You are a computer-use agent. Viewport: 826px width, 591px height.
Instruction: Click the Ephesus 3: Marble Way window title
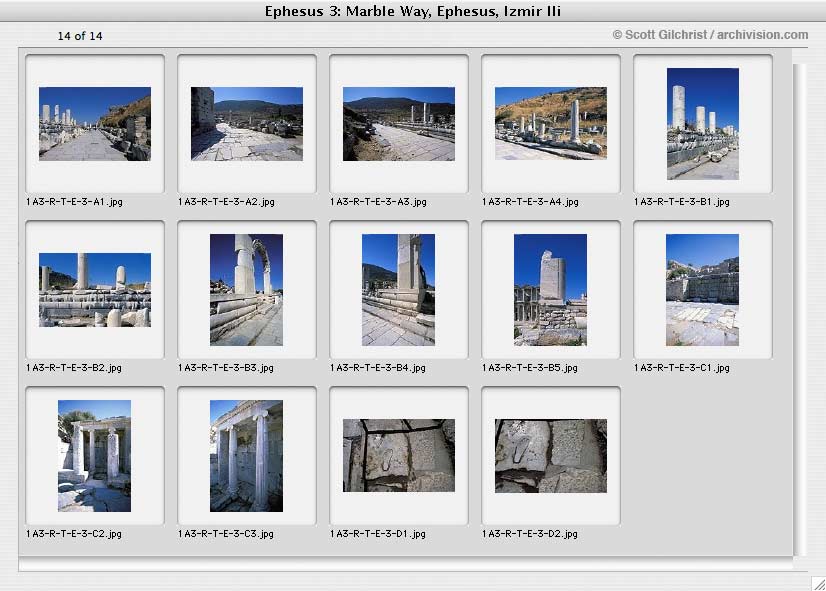click(x=413, y=11)
